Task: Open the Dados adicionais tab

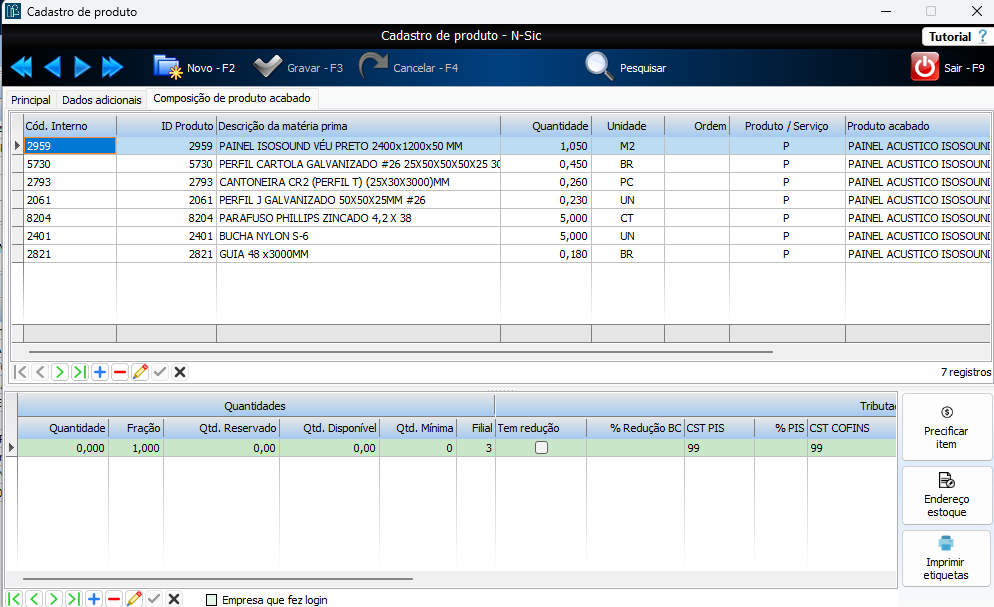Action: click(x=101, y=100)
